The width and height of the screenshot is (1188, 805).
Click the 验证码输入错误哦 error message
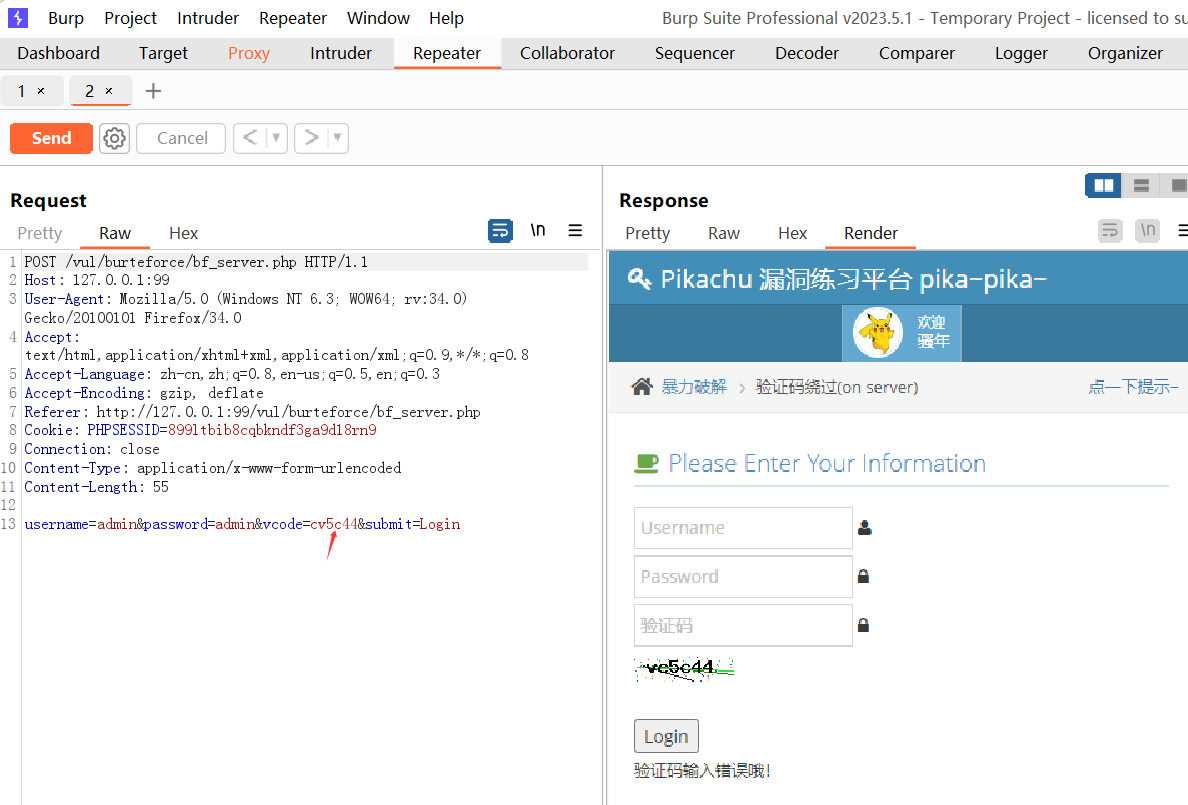click(702, 771)
